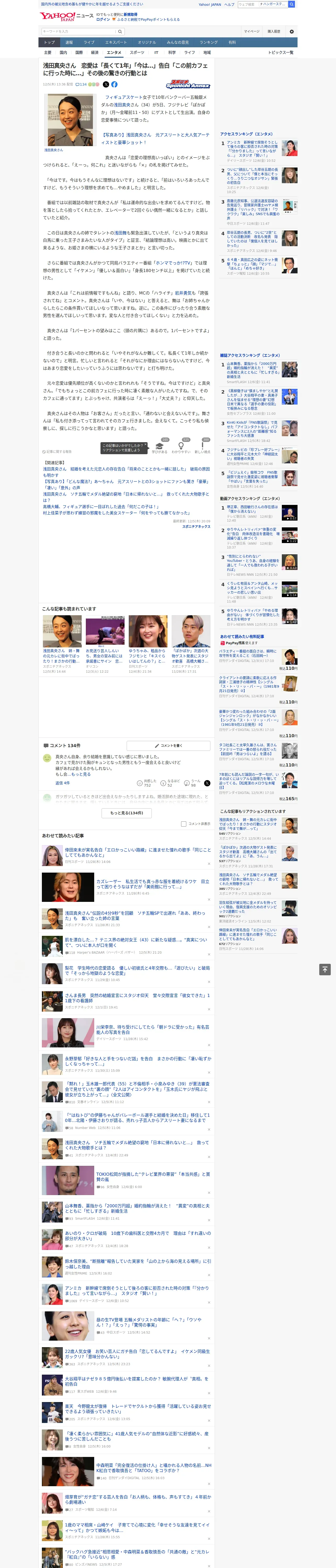Click Sponichi Annex publisher logo
336x1568 pixels.
click(188, 85)
